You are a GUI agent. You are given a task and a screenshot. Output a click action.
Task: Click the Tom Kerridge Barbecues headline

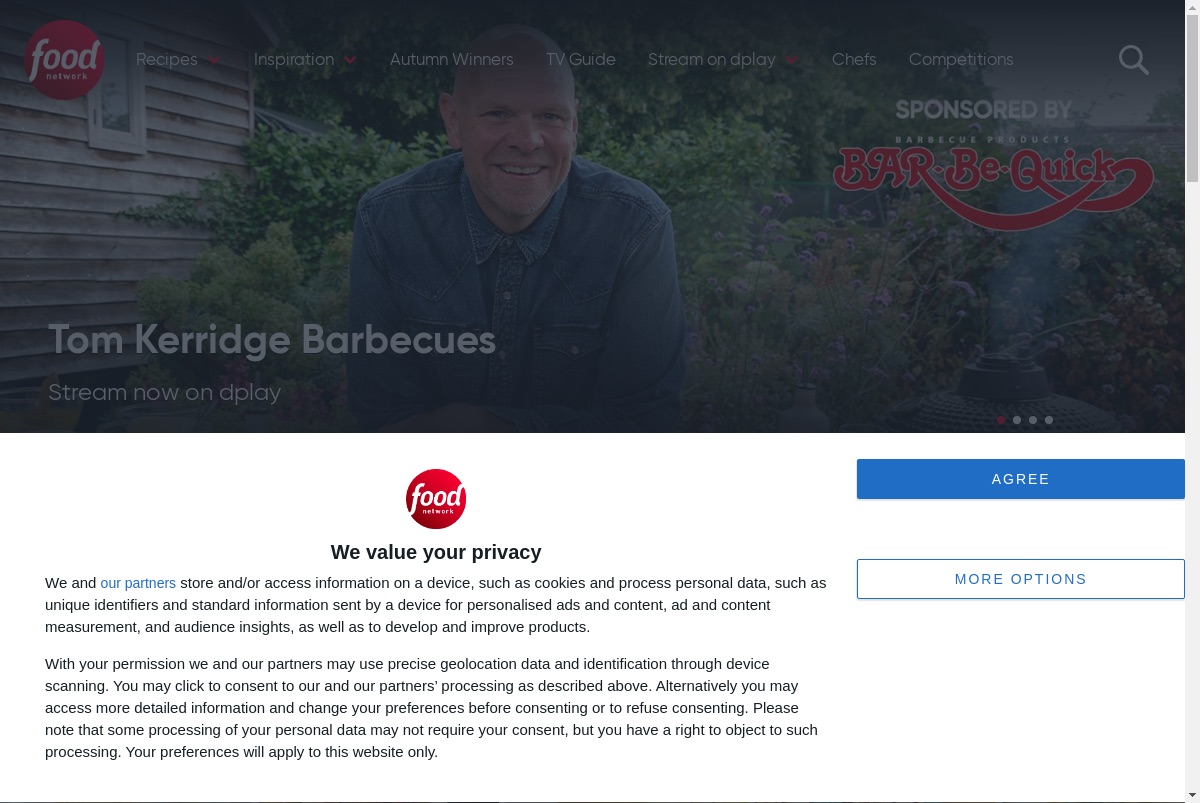point(272,340)
